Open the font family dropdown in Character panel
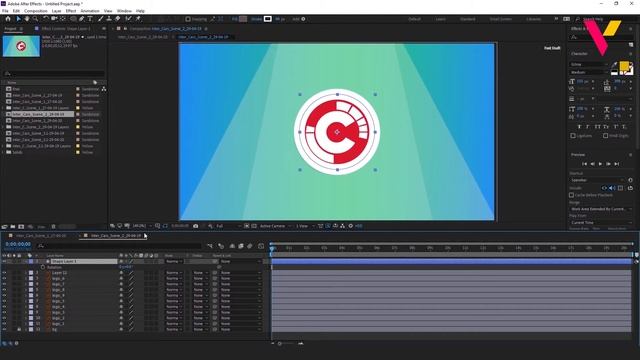 [x=588, y=64]
